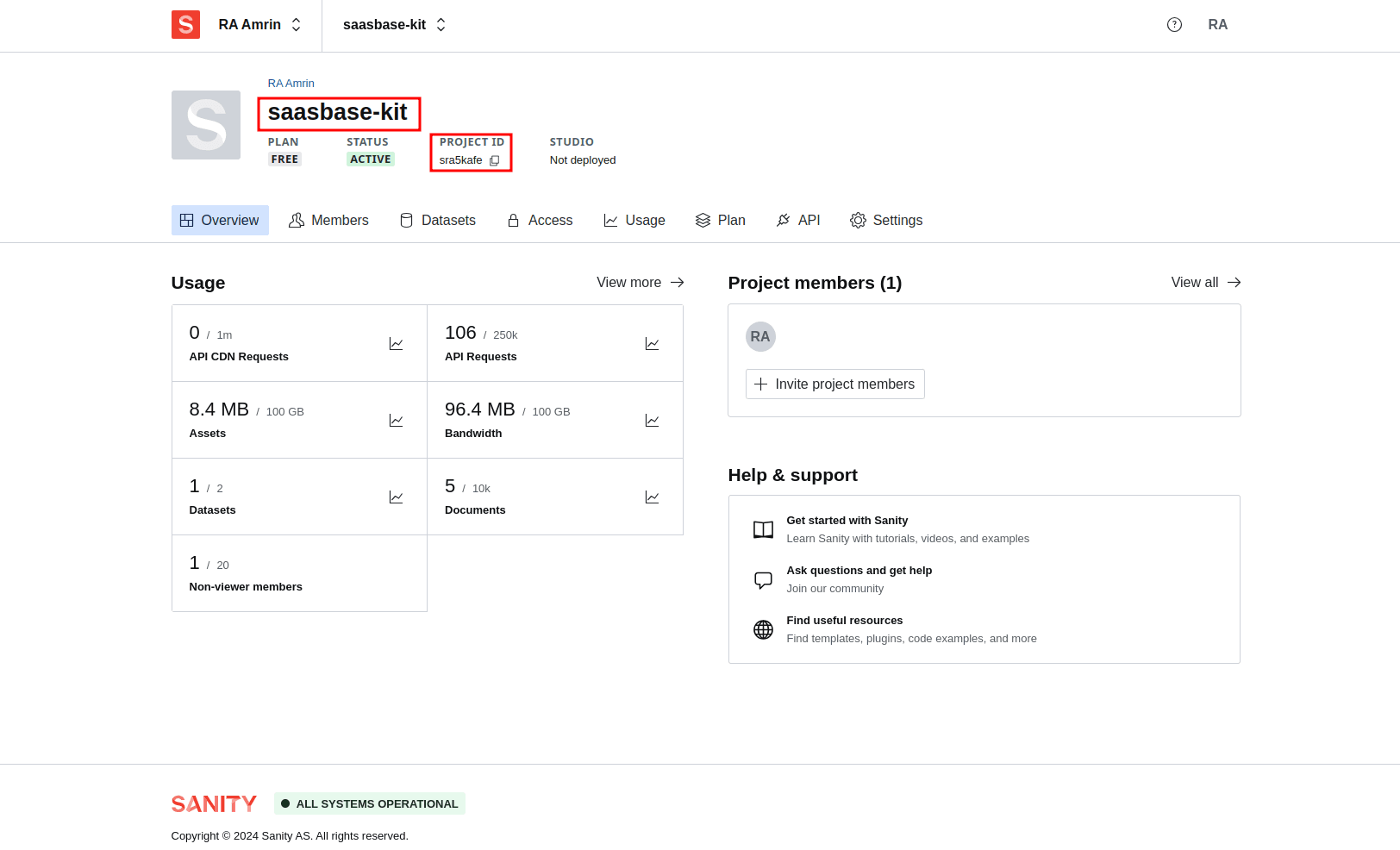The width and height of the screenshot is (1400, 850).
Task: Click the All Systems Operational status badge
Action: coord(369,803)
